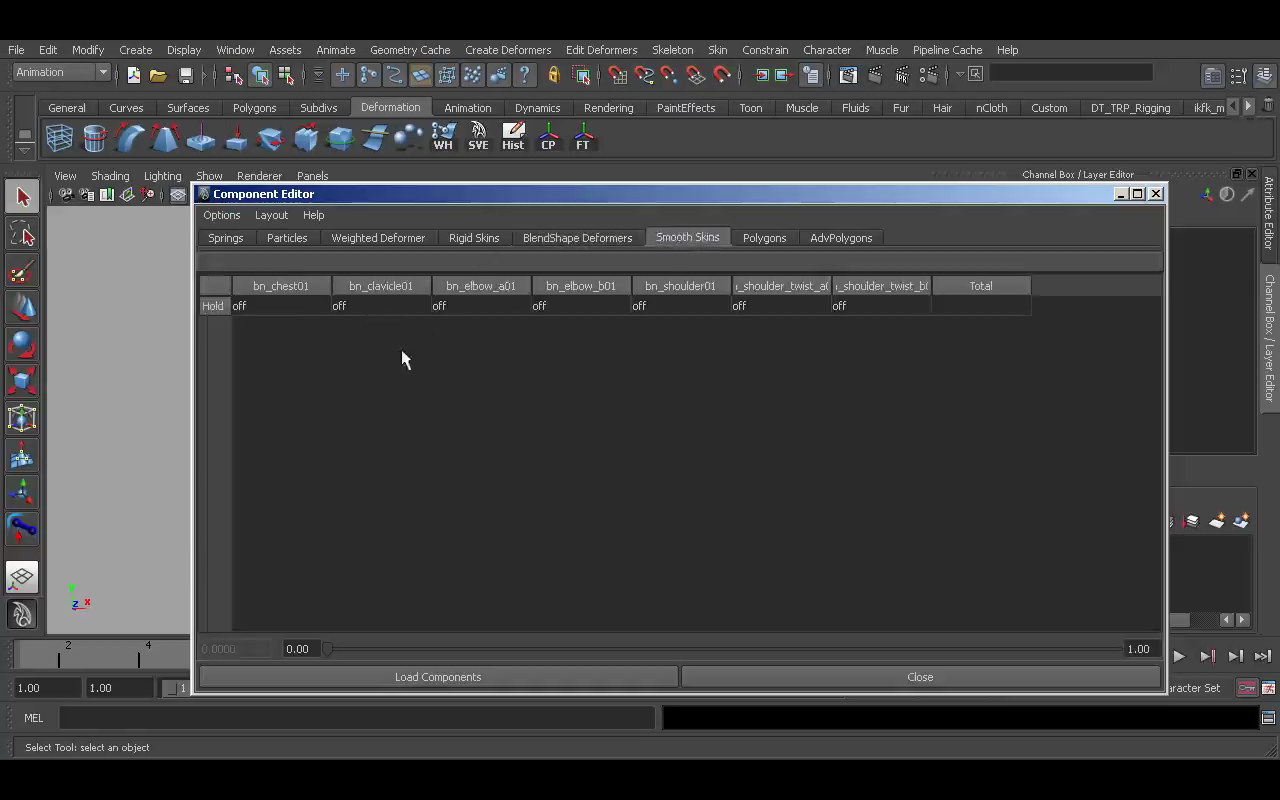Open the Skeleton menu
This screenshot has width=1280, height=800.
pyautogui.click(x=672, y=50)
